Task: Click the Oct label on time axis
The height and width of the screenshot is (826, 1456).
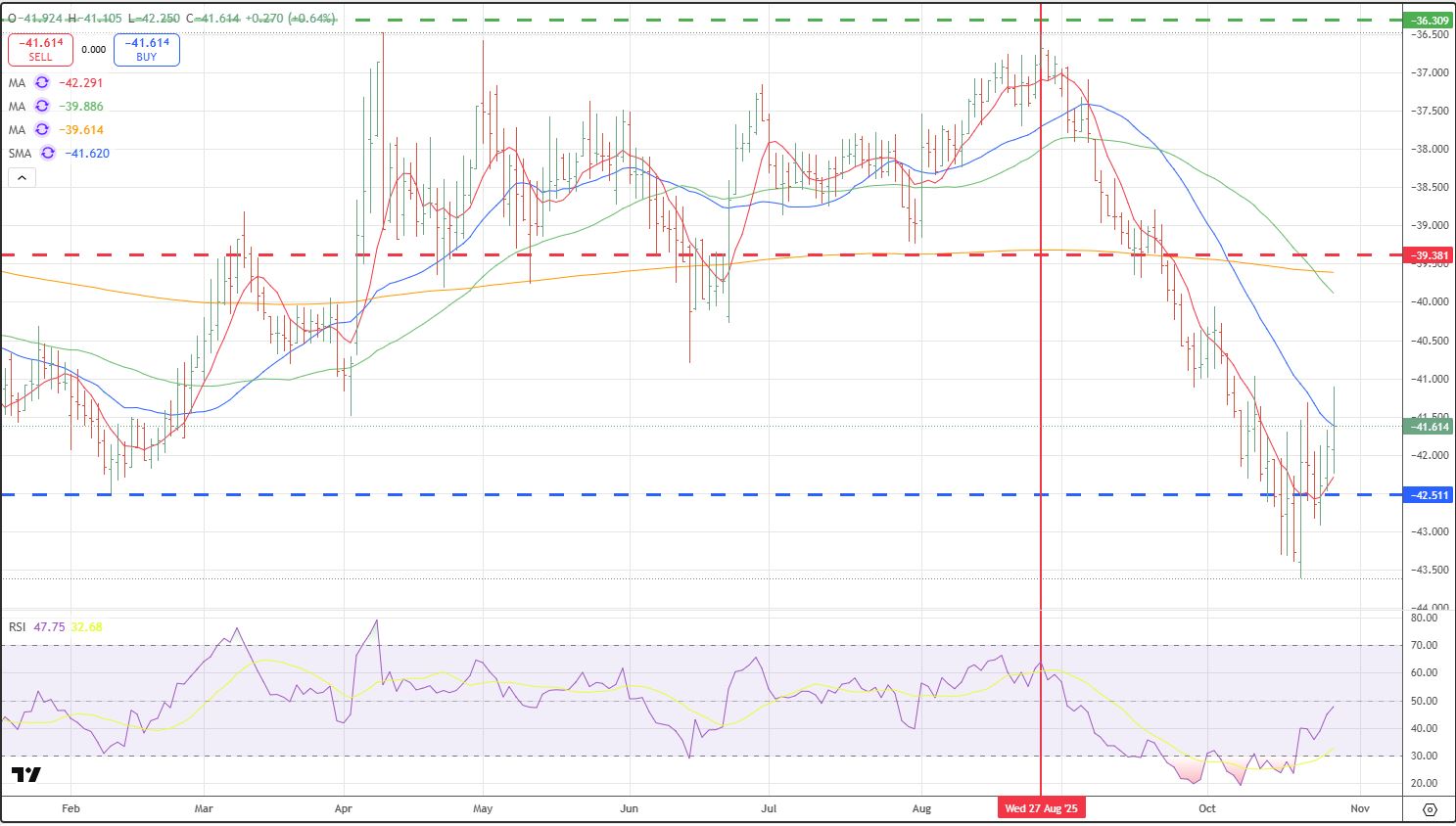Action: [1207, 809]
